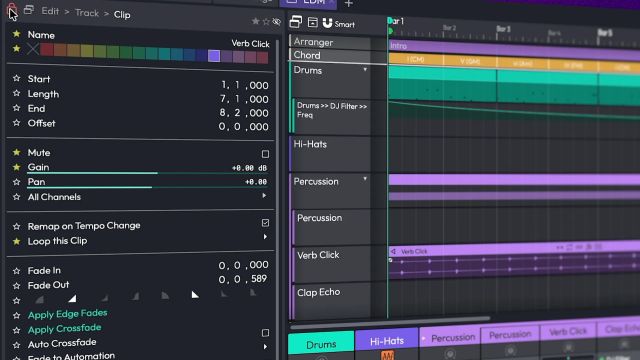Screen dimensions: 640x360
Task: Select the fourth fade-in curve shape
Action: (x=136, y=296)
